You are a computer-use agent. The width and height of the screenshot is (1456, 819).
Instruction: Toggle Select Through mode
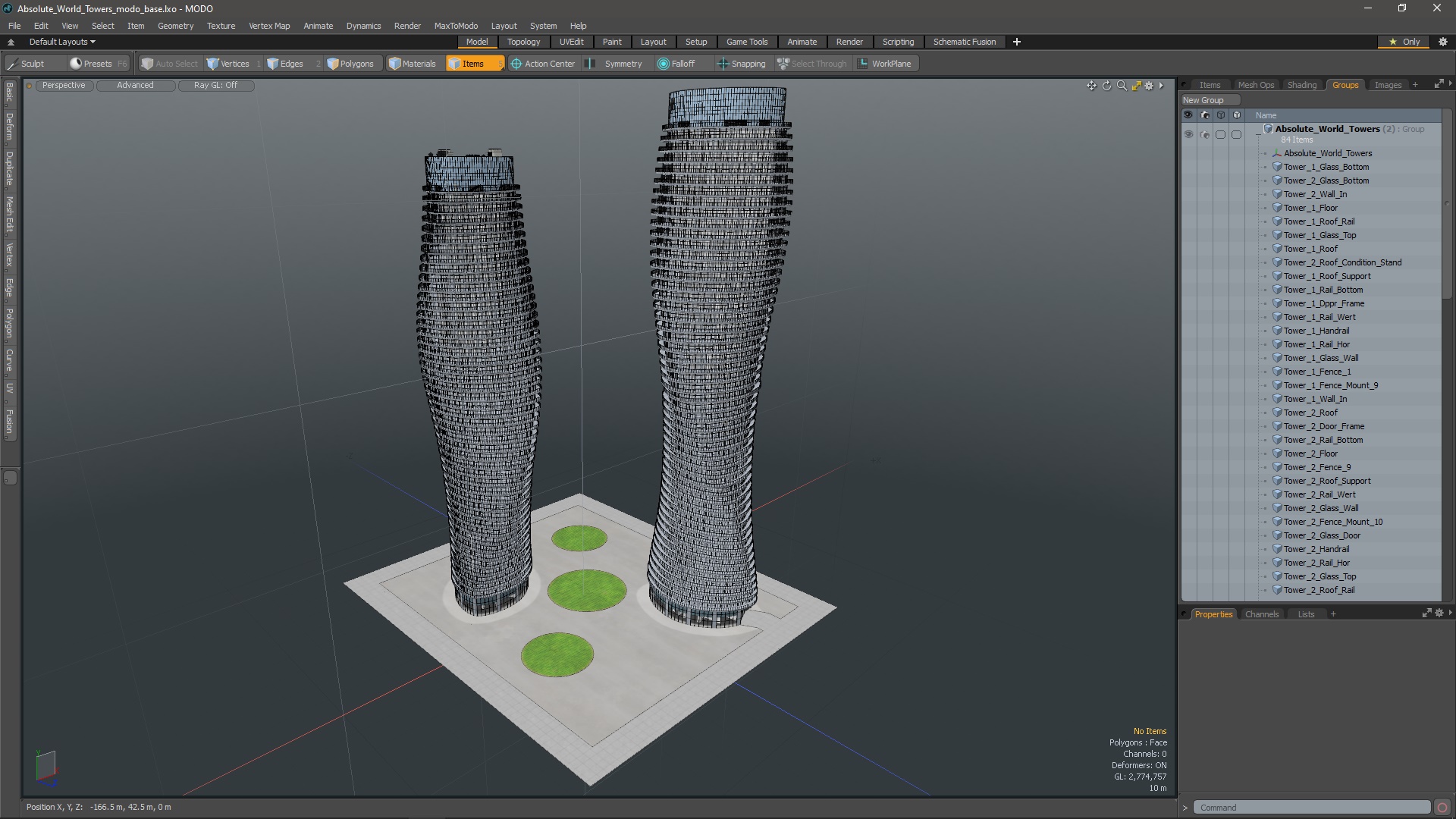[812, 64]
